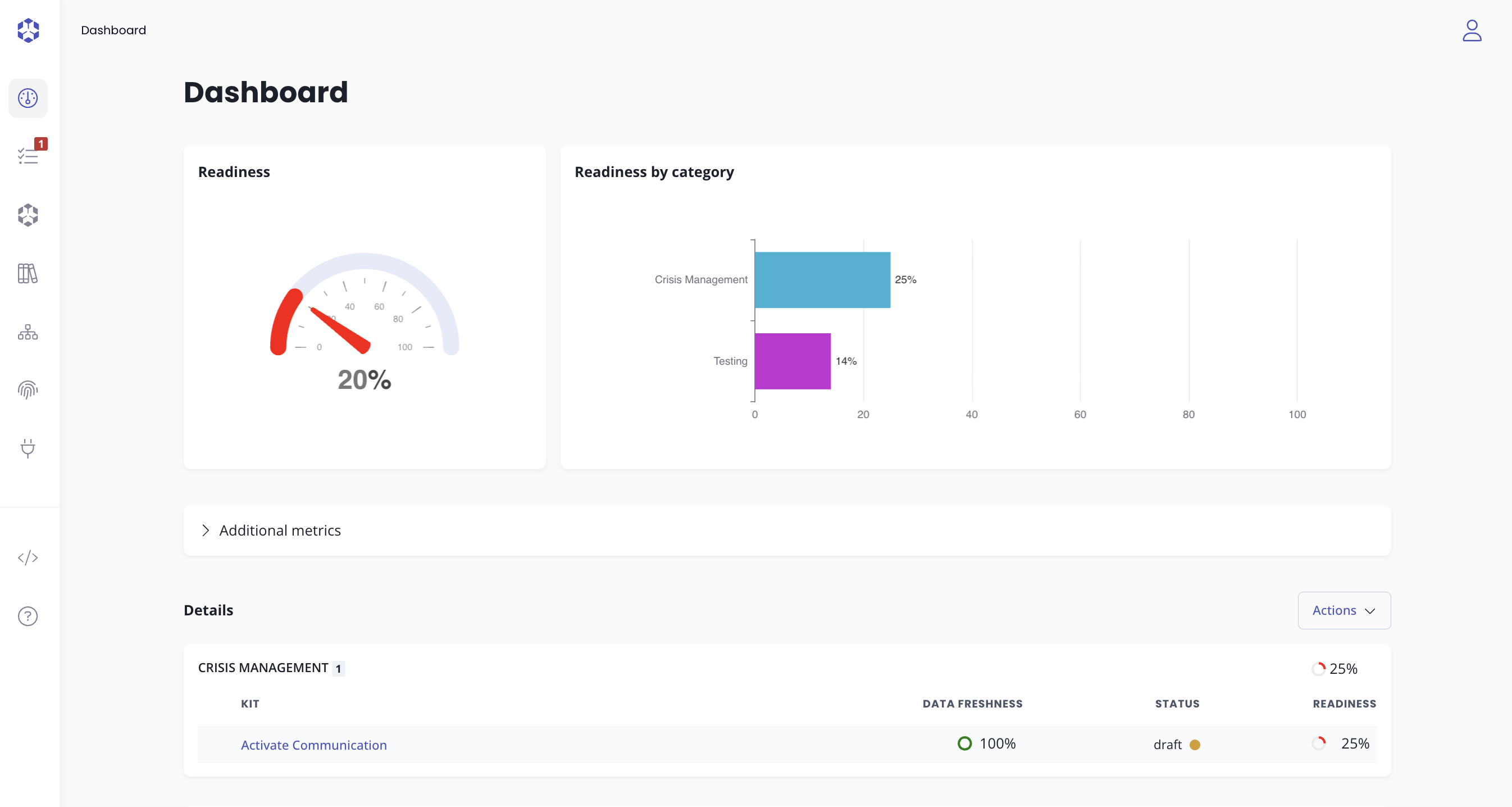The image size is (1512, 807).
Task: Open the integrations plug sidebar icon
Action: (28, 448)
